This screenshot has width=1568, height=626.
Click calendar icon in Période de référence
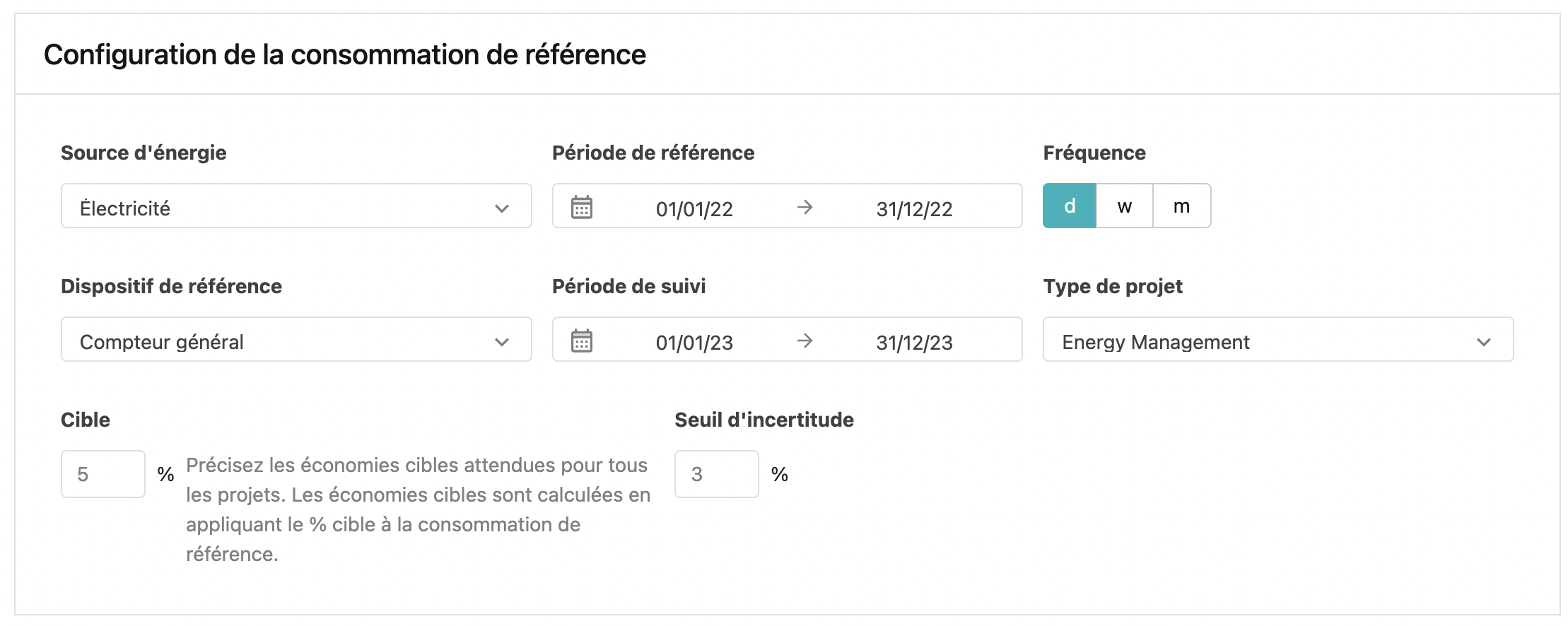click(x=582, y=208)
